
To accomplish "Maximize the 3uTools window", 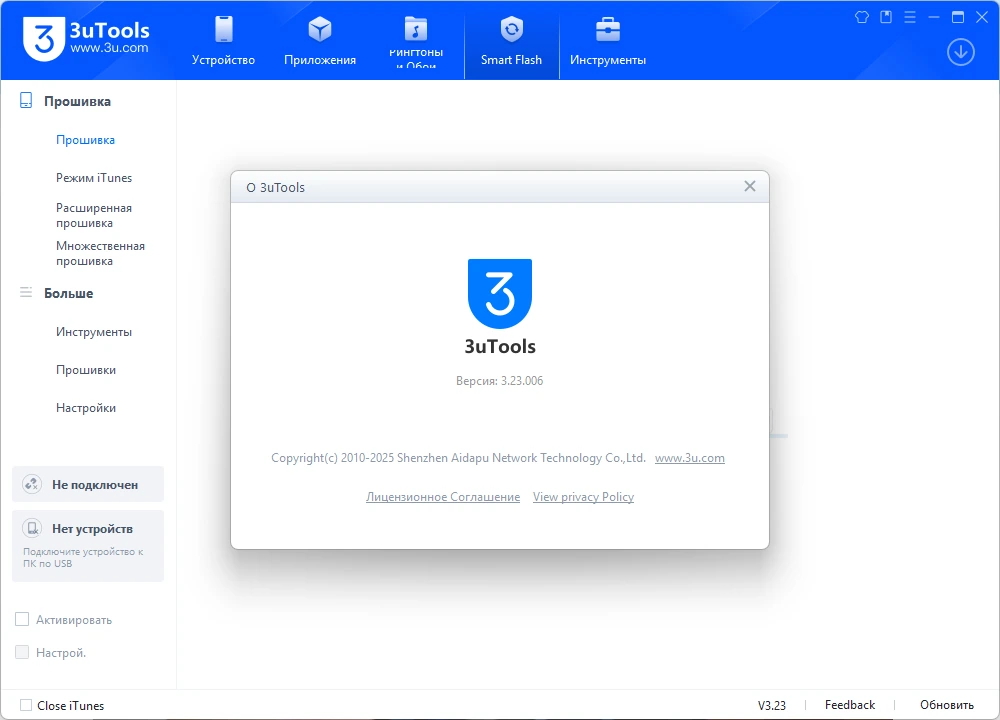I will click(x=958, y=17).
